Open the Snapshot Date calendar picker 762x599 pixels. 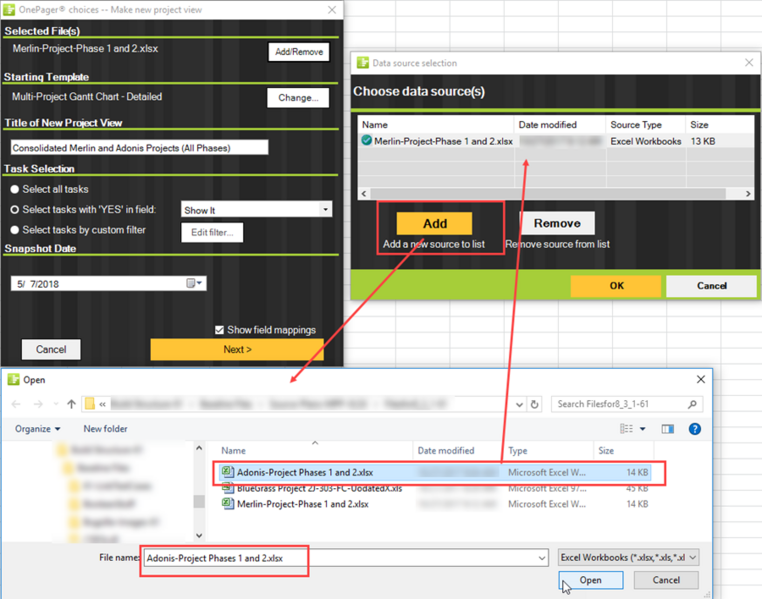pyautogui.click(x=194, y=283)
